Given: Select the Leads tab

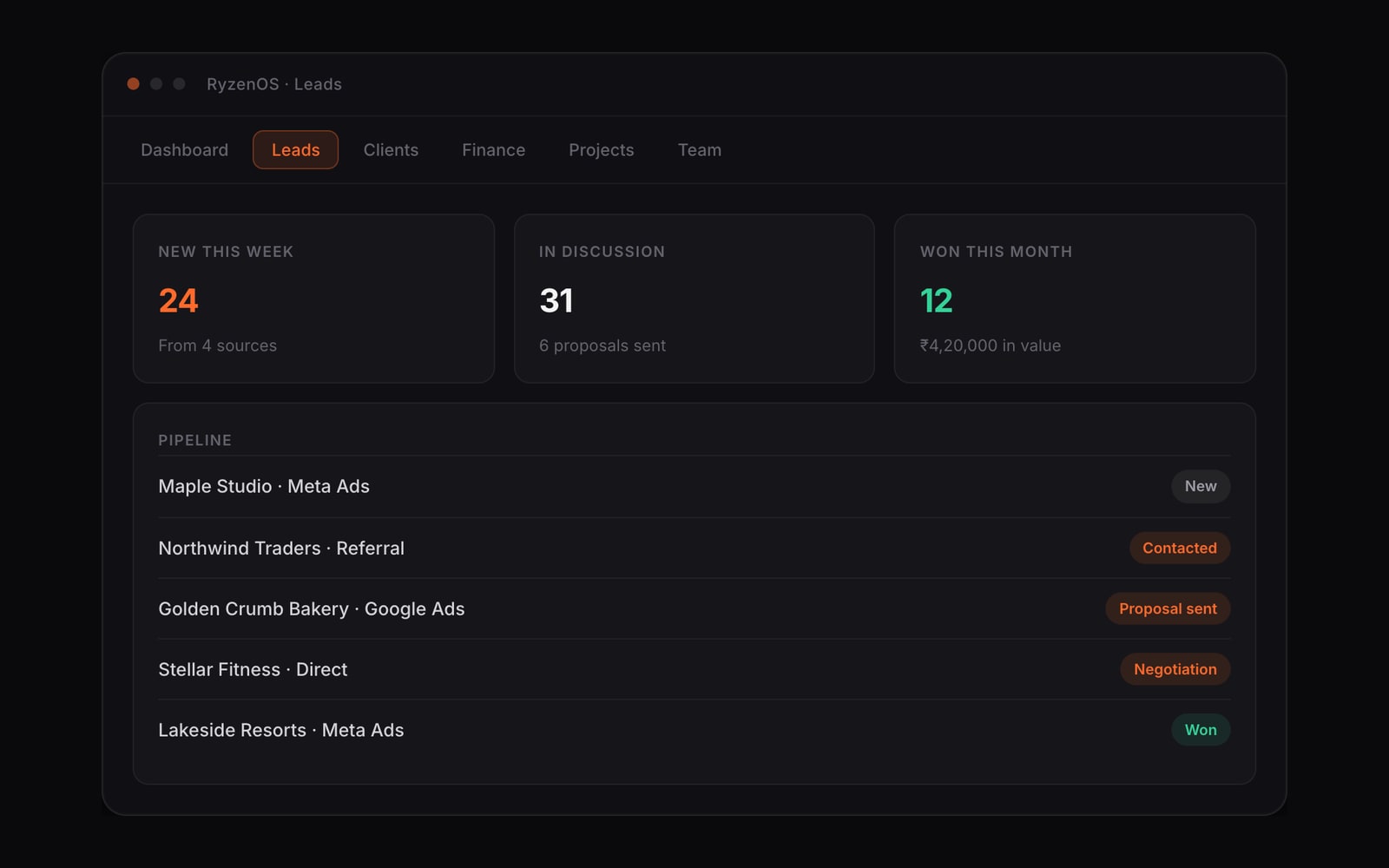Looking at the screenshot, I should pyautogui.click(x=295, y=150).
